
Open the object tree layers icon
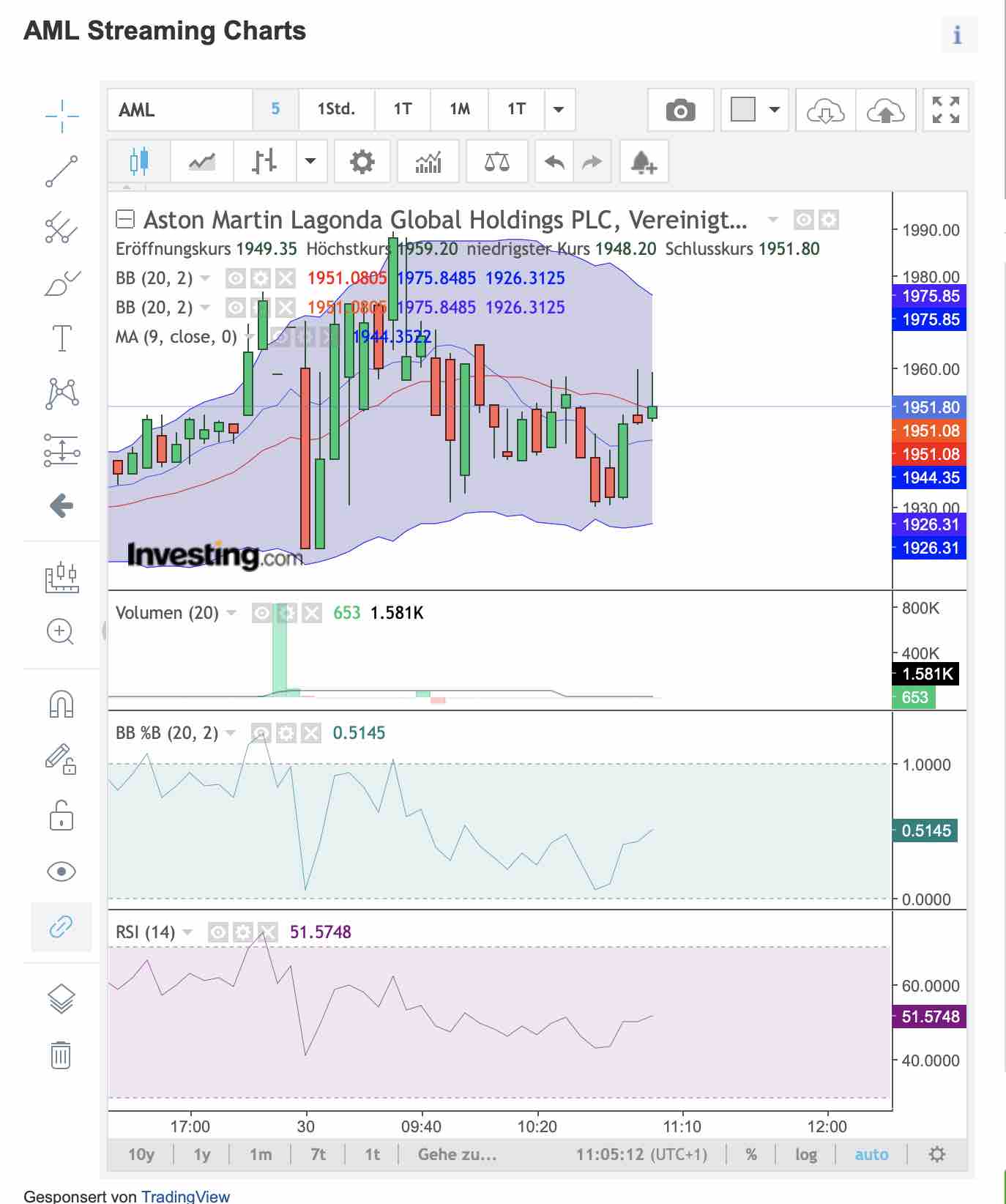pyautogui.click(x=62, y=999)
